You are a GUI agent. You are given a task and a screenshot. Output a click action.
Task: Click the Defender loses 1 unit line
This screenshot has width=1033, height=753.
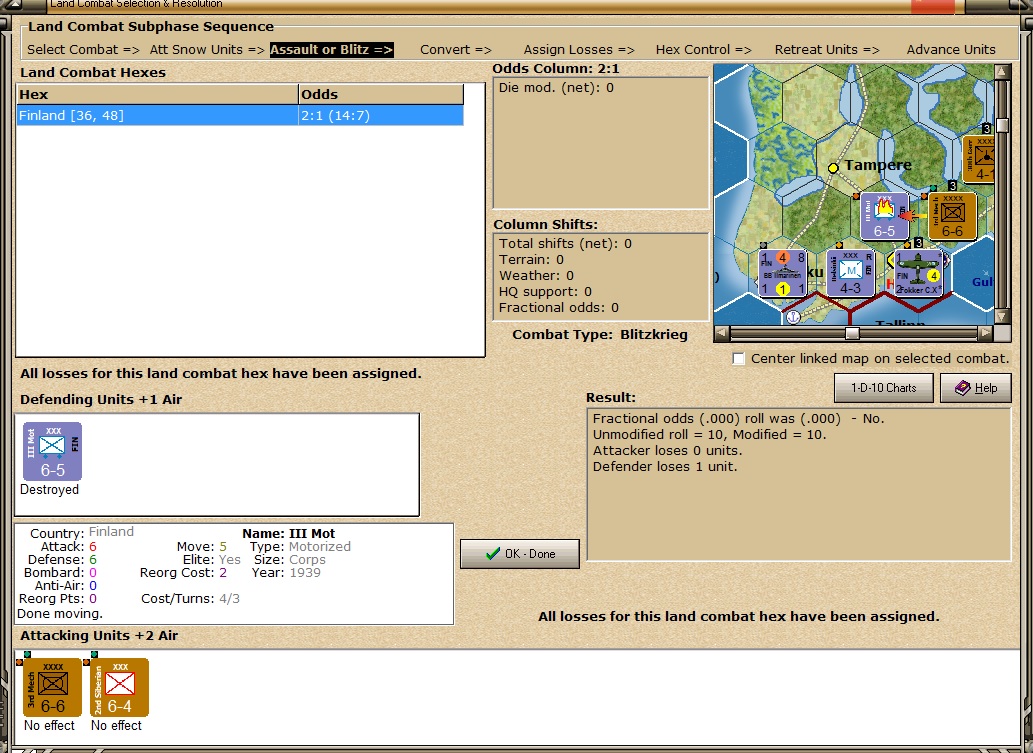coord(665,466)
